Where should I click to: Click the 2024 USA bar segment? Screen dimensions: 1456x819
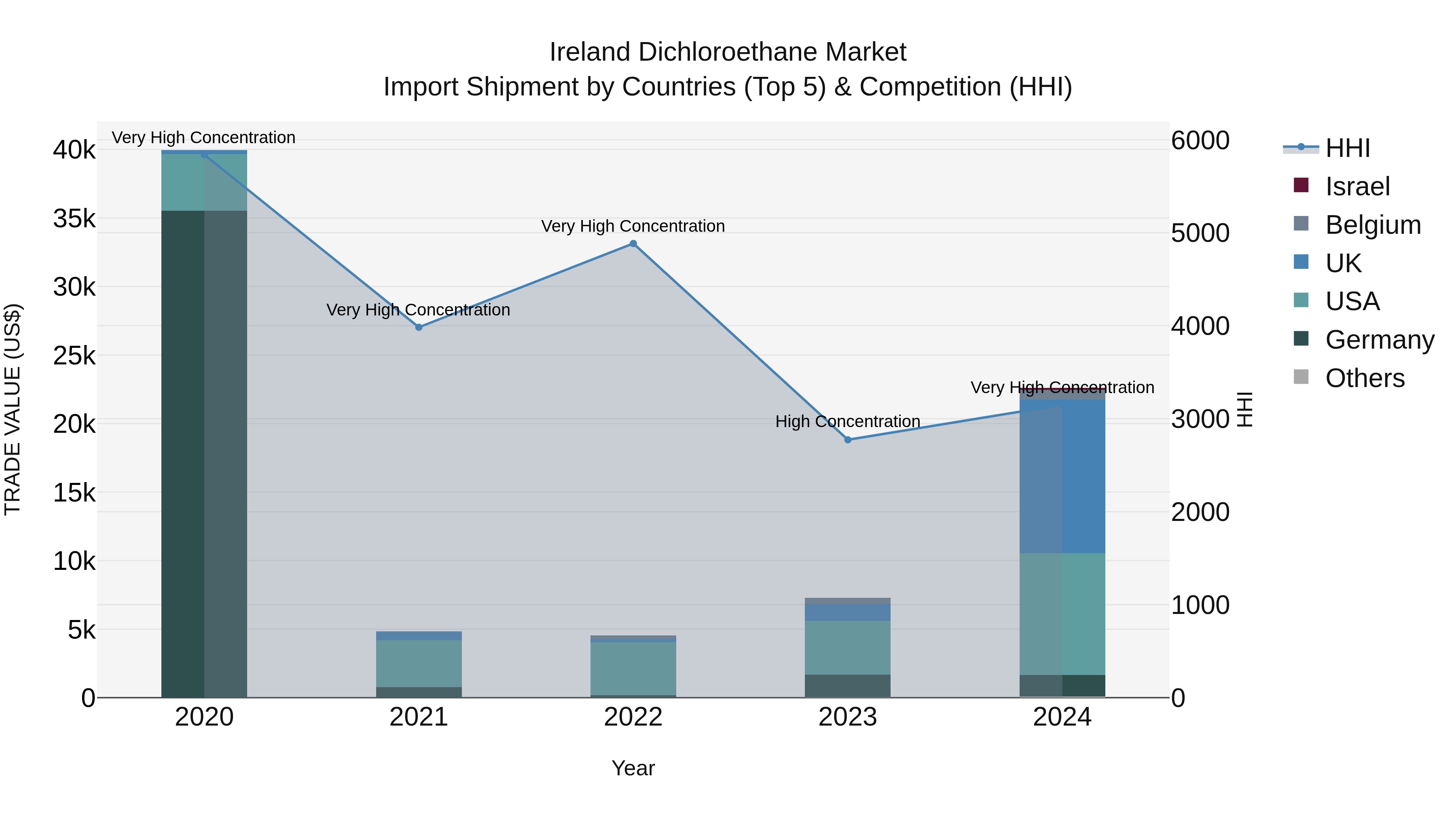click(x=1062, y=614)
